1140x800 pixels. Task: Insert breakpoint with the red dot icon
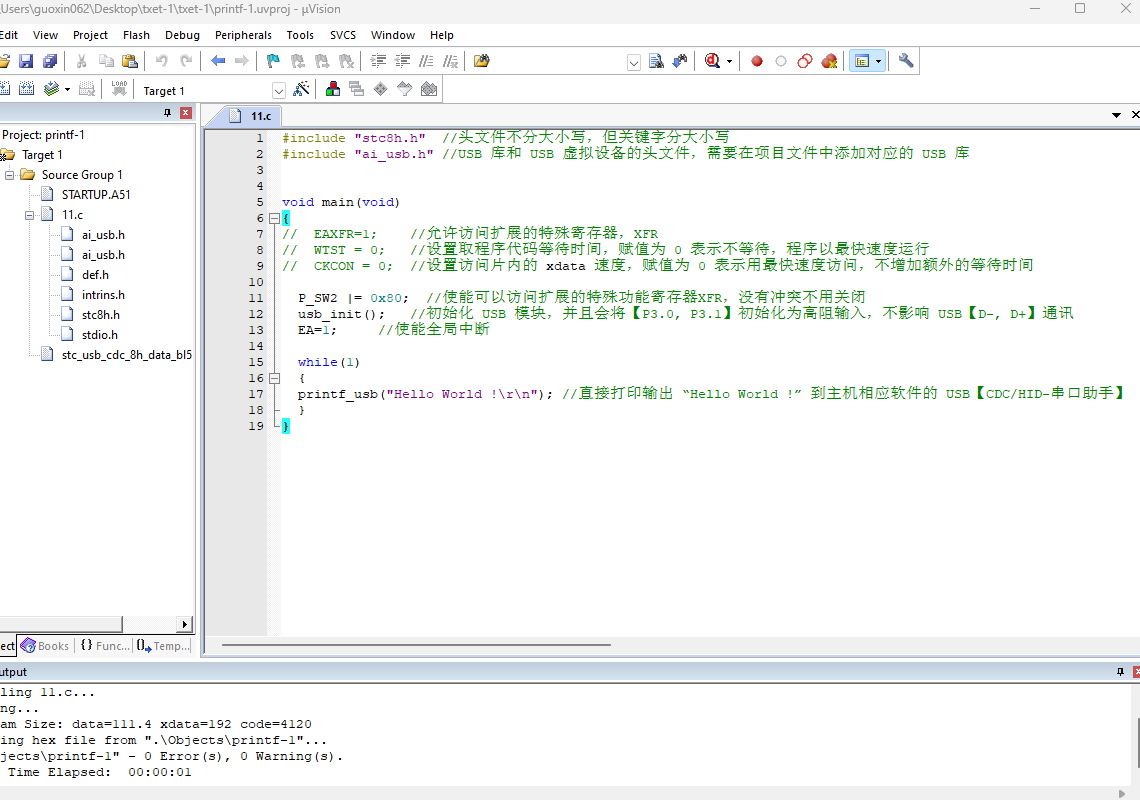pyautogui.click(x=757, y=61)
